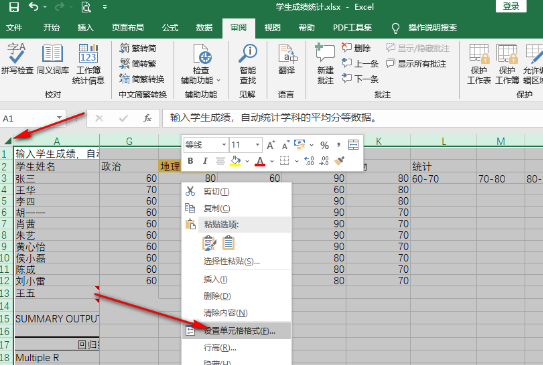This screenshot has width=543, height=365.
Task: Click the Sign in (登录) button
Action: pos(511,7)
